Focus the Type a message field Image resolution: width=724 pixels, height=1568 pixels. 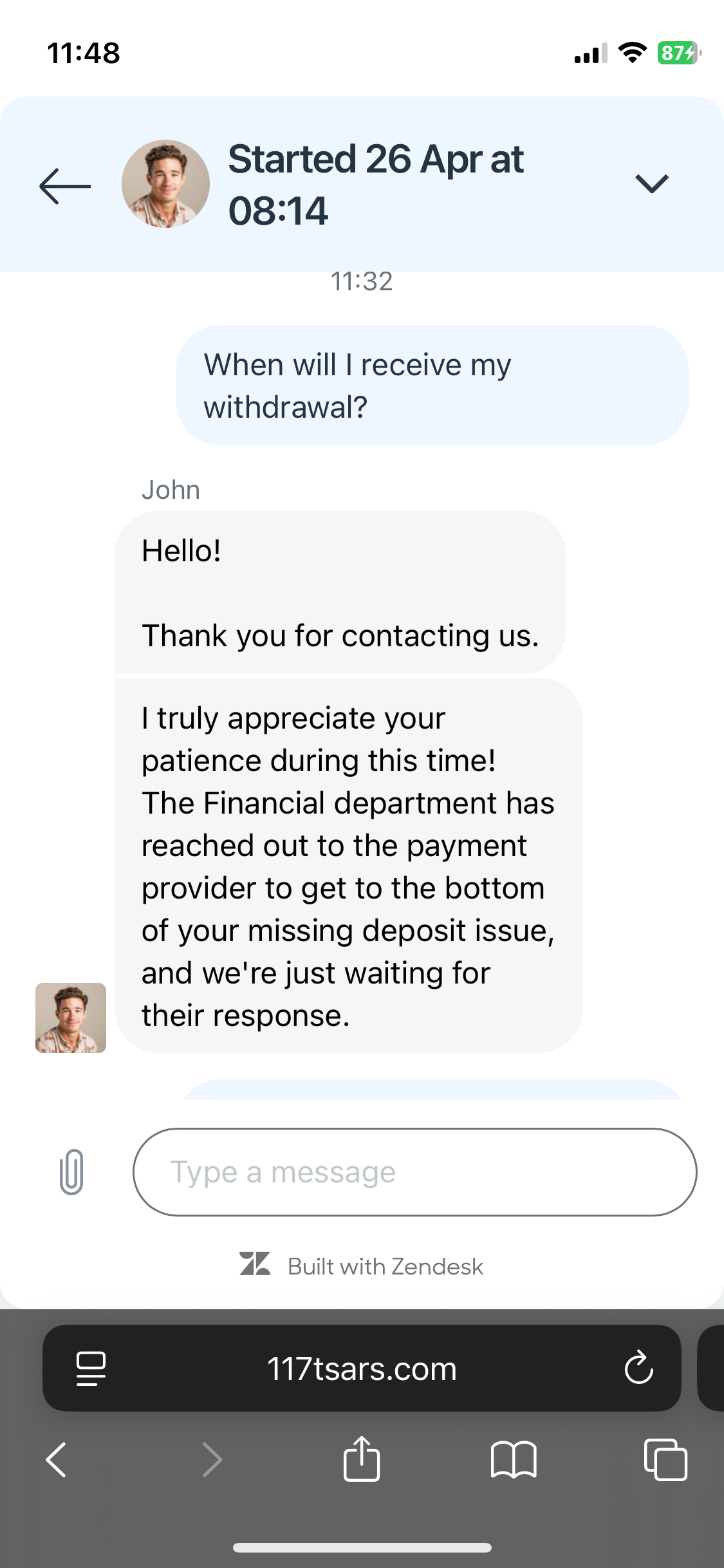point(414,1171)
